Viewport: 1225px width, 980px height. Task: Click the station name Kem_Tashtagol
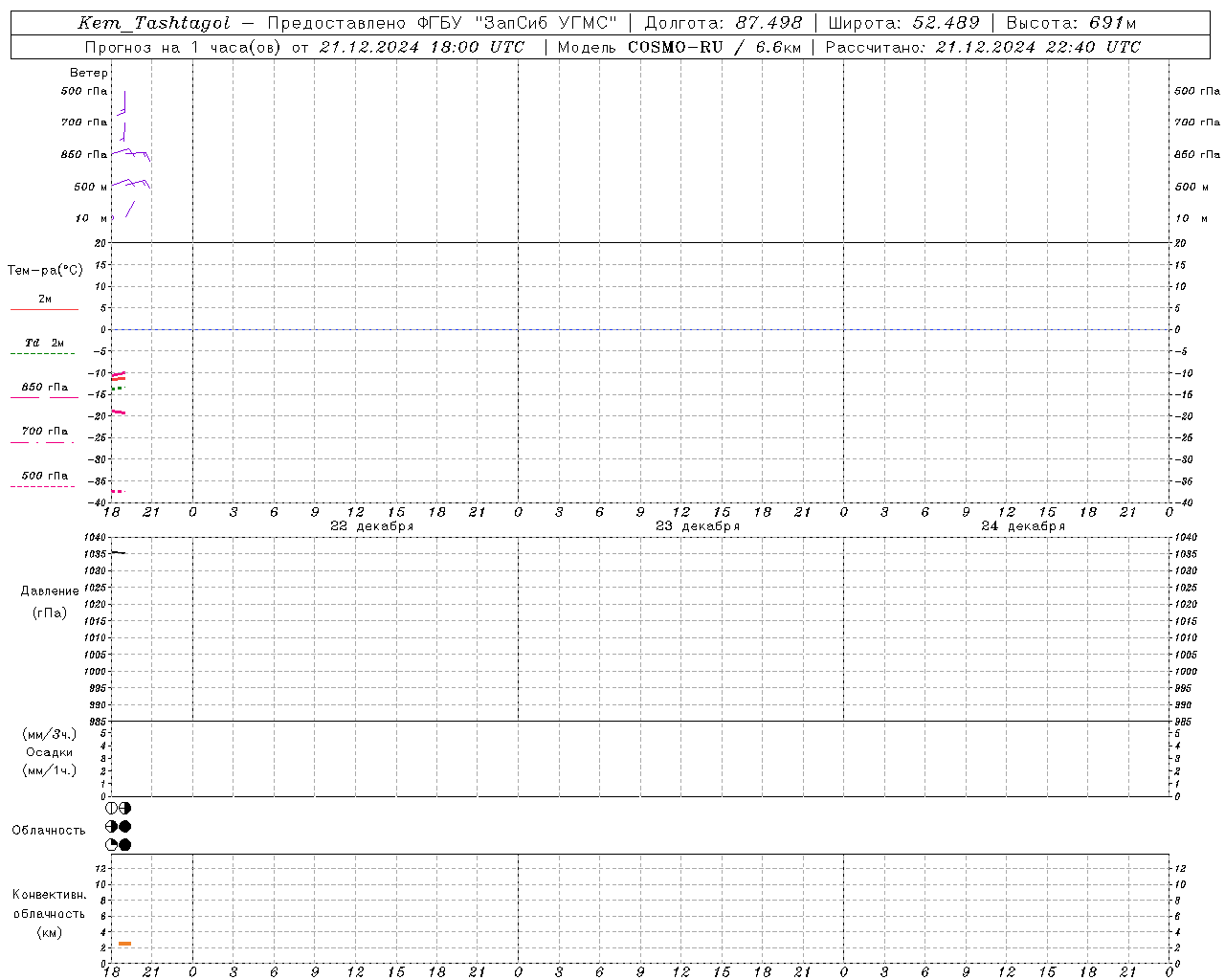(154, 23)
